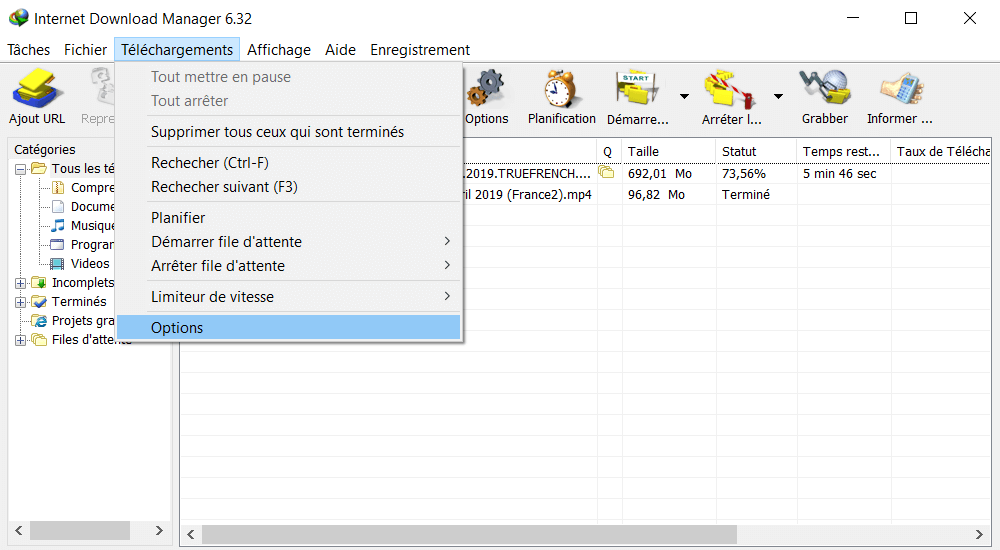Click the Projets grabber globe icon
The height and width of the screenshot is (550, 1000).
pyautogui.click(x=40, y=321)
